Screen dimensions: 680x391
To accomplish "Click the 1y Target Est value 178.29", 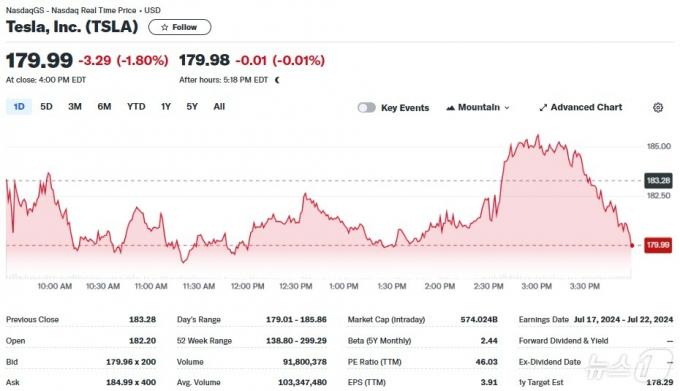I will (660, 382).
